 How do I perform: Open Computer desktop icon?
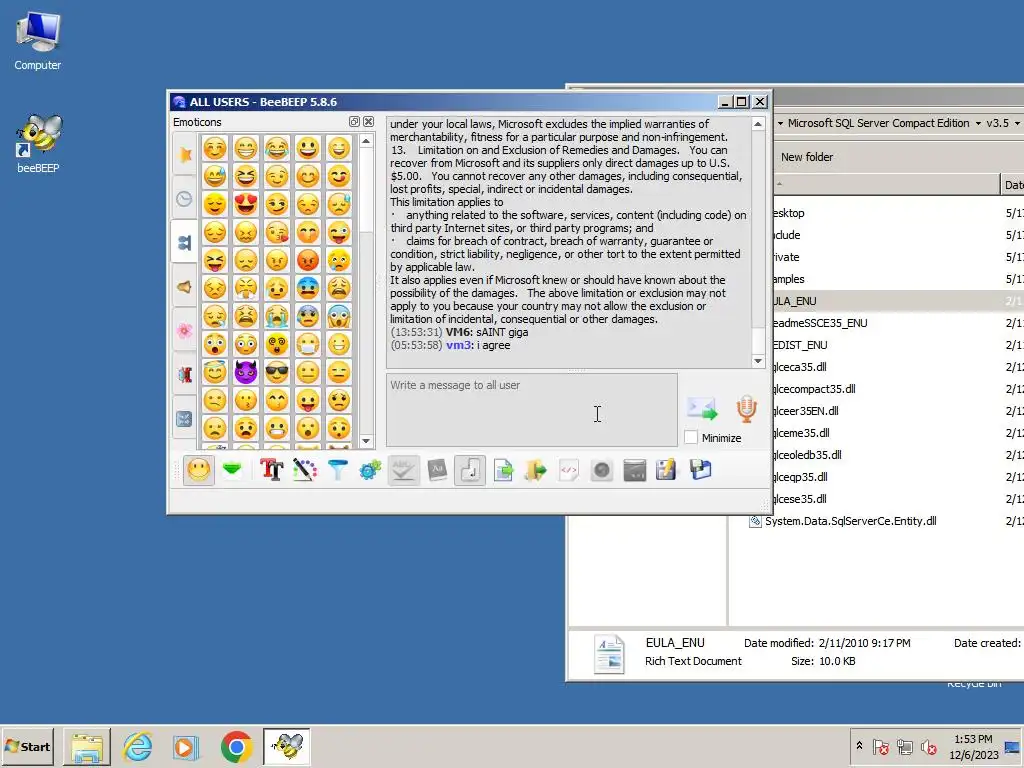point(38,41)
